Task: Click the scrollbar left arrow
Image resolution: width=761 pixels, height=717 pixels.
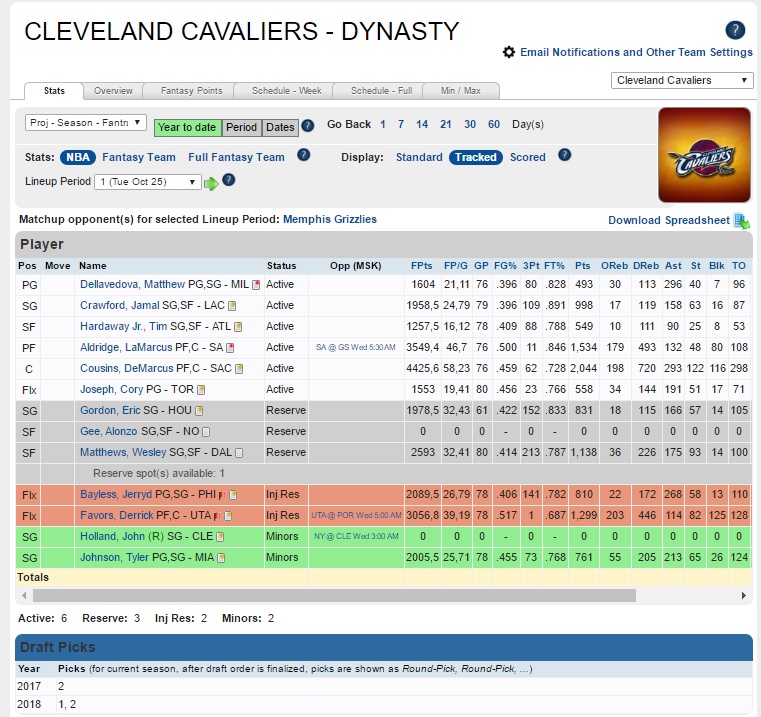Action: point(24,595)
